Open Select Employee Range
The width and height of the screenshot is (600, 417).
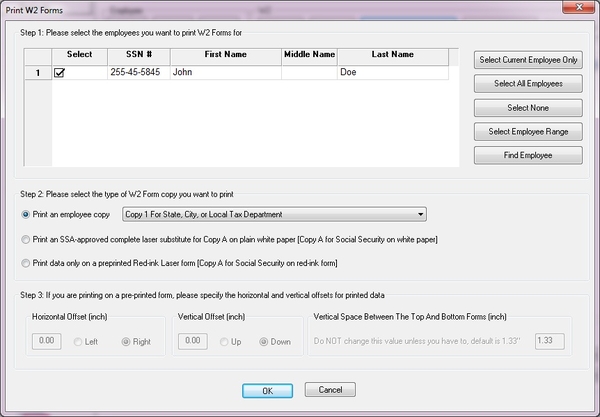528,131
